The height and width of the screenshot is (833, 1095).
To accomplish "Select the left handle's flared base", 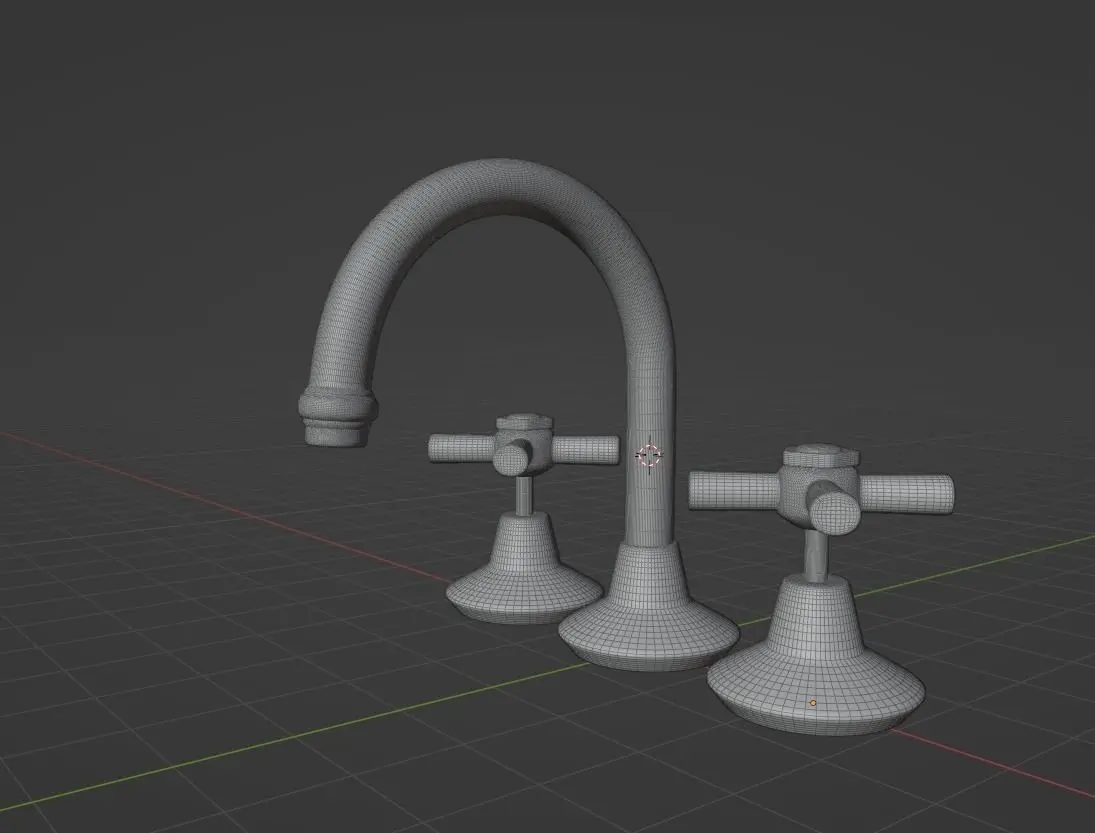I will click(x=524, y=568).
